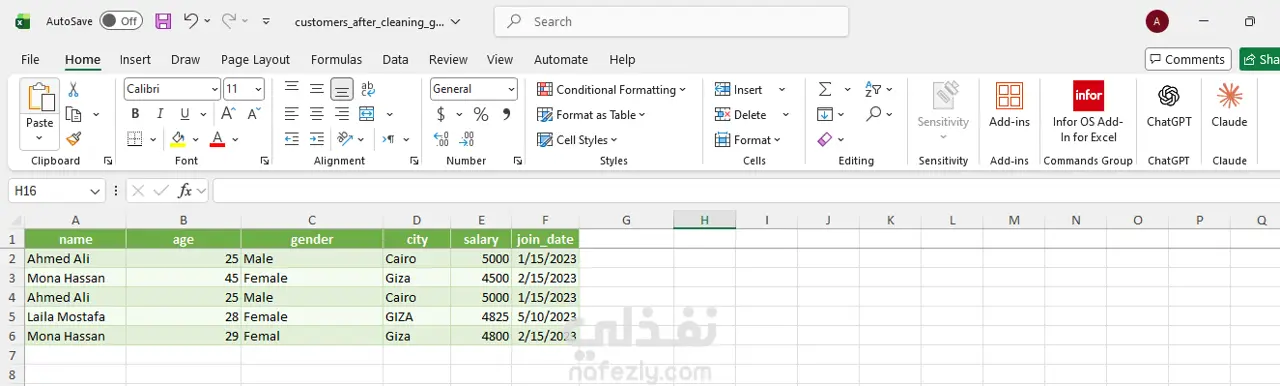Open the General number format dropdown
Screen dimensions: 1280x386
(x=511, y=89)
